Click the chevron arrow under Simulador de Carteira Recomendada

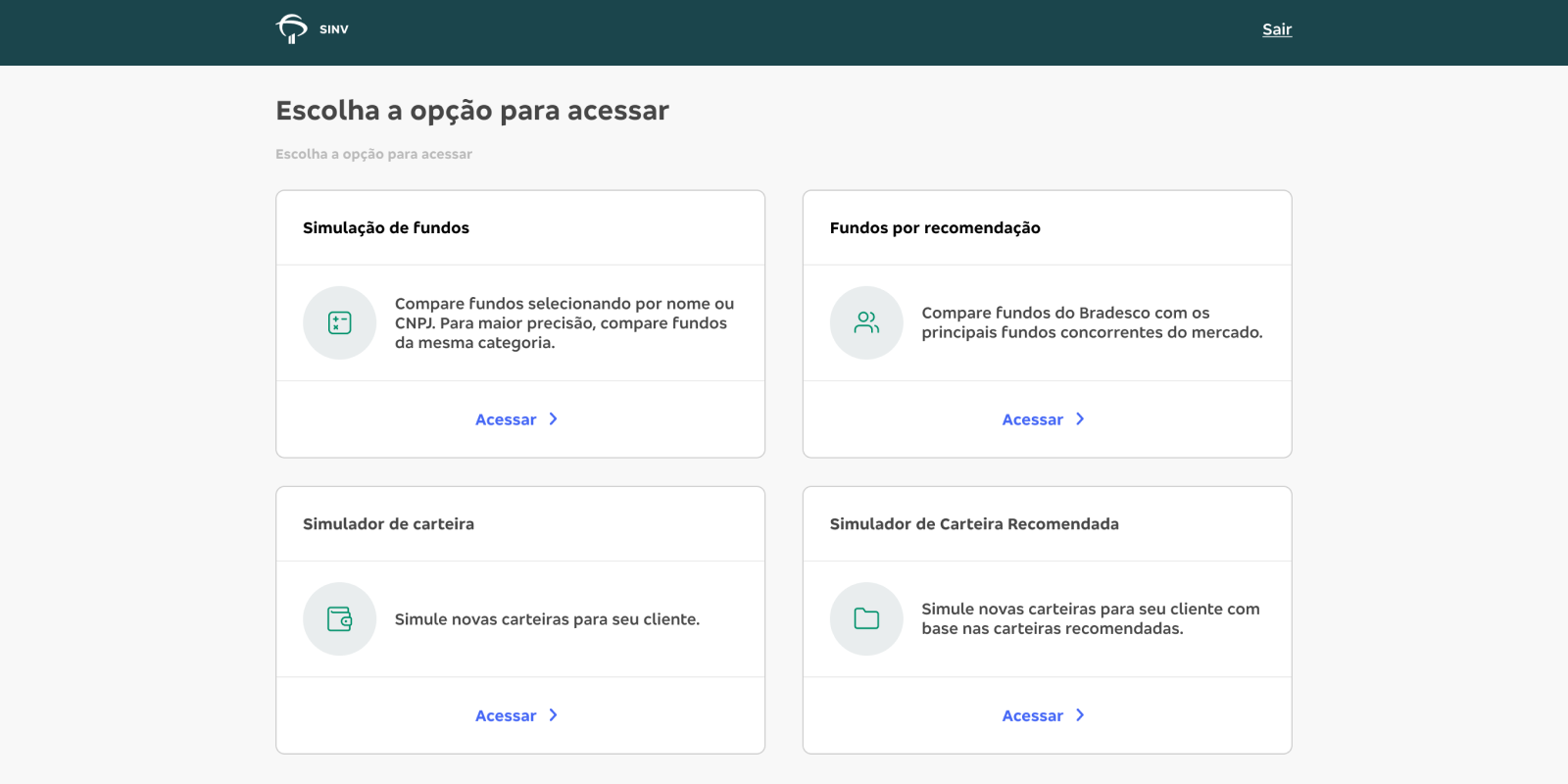click(1080, 715)
